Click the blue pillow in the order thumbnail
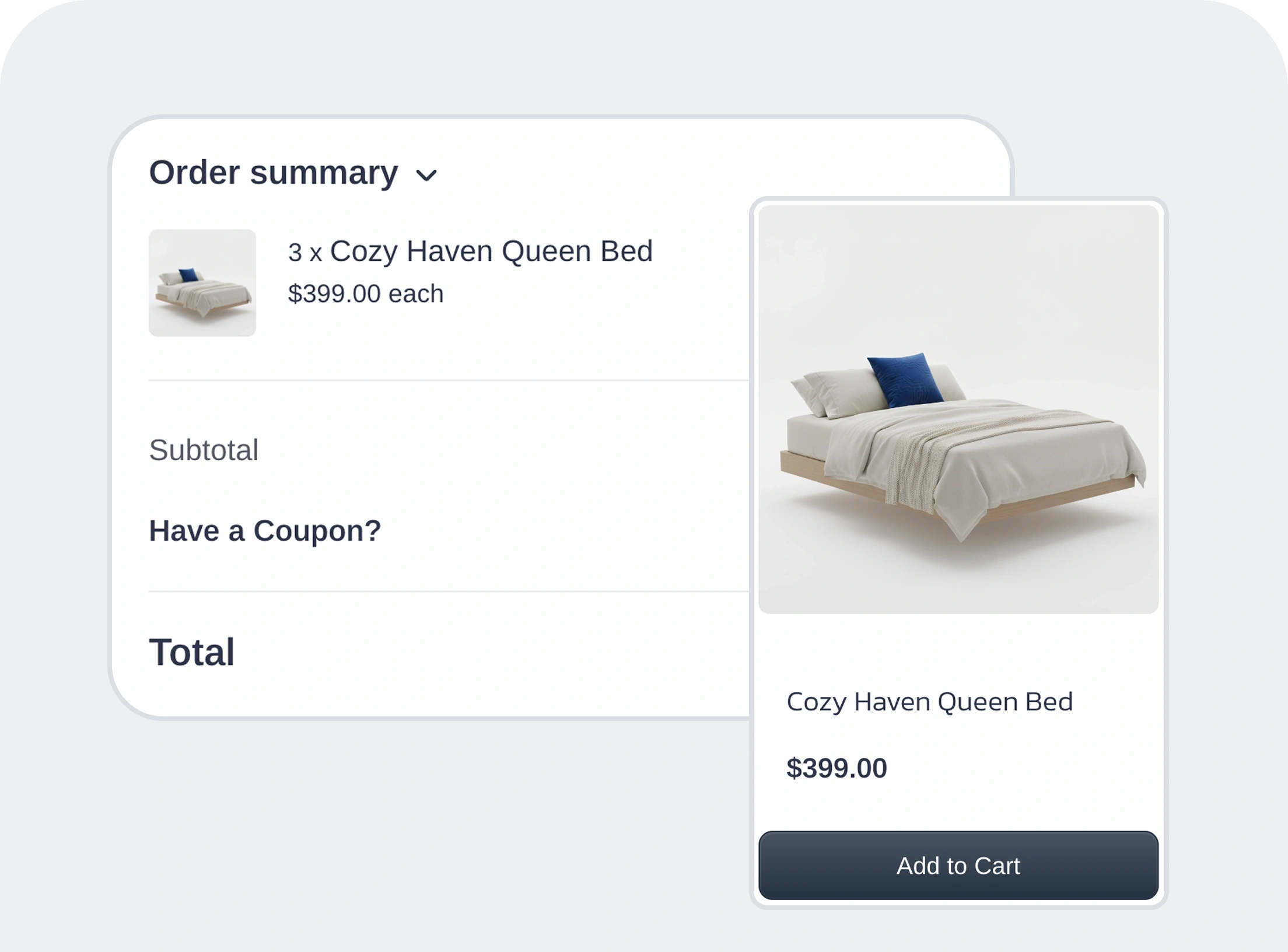 coord(188,275)
